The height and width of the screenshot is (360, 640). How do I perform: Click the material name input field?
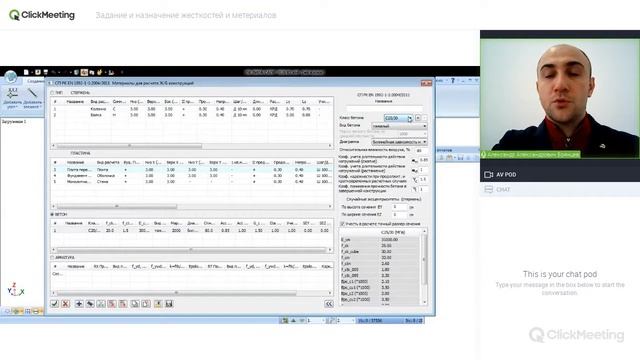click(384, 108)
